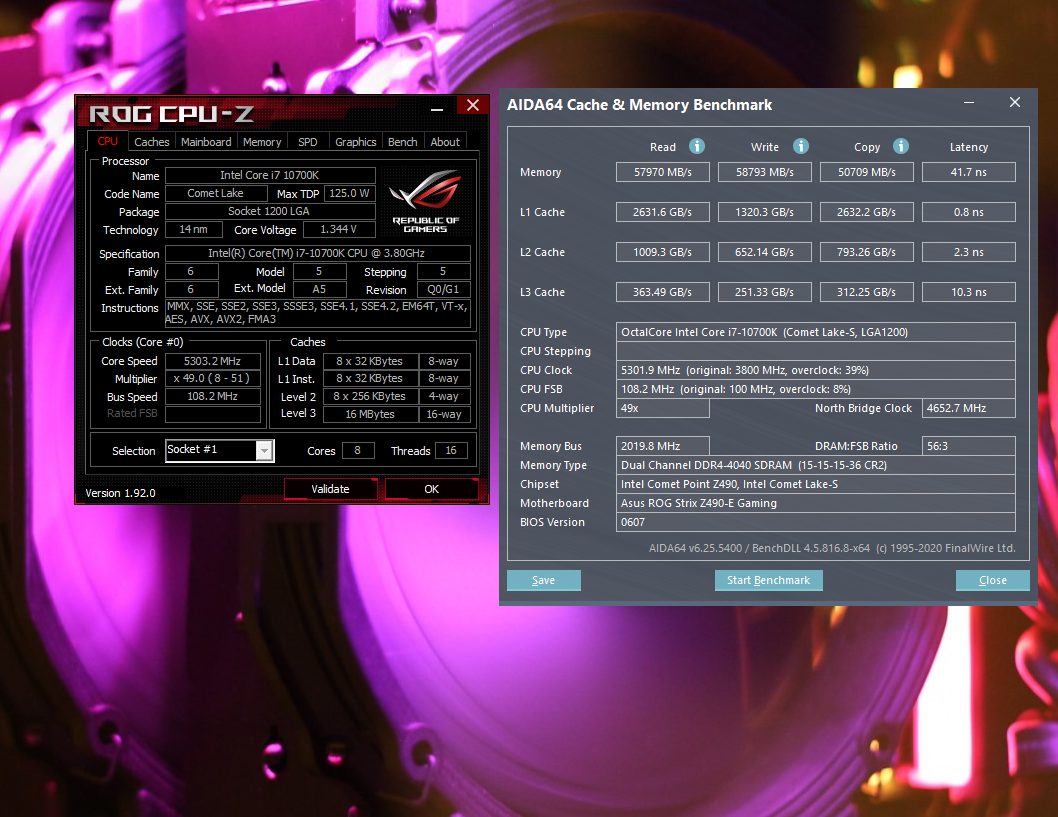This screenshot has height=817, width=1058.
Task: Click the Threads count field 16
Action: click(x=451, y=451)
